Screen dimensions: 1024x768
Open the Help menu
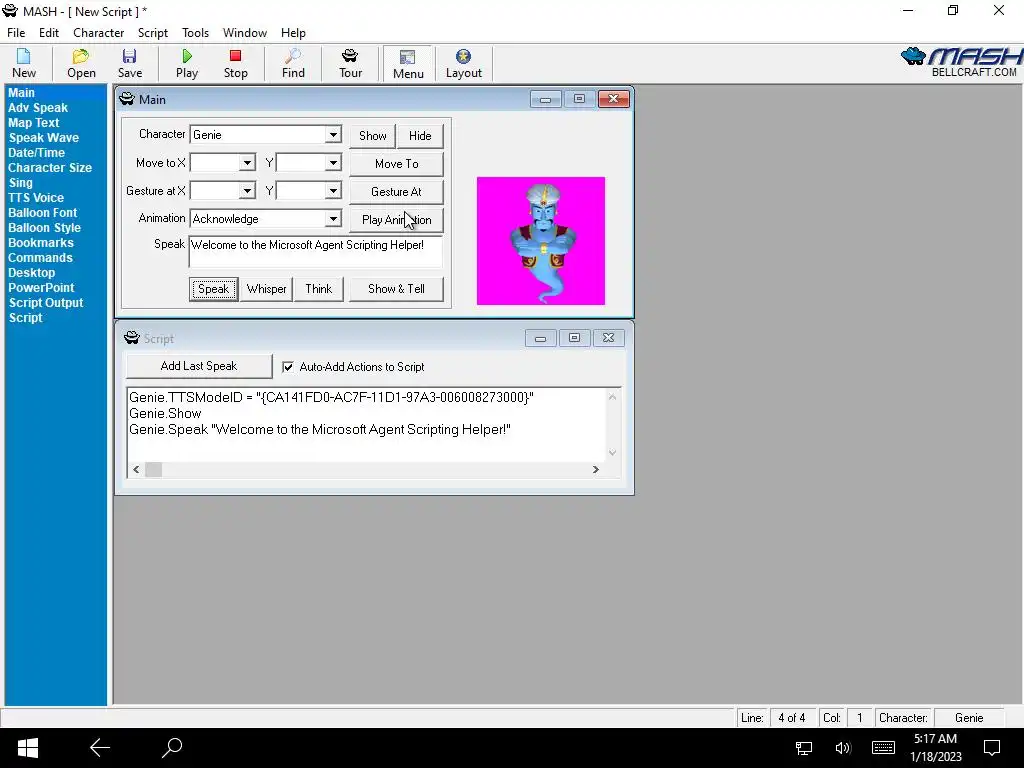tap(293, 33)
